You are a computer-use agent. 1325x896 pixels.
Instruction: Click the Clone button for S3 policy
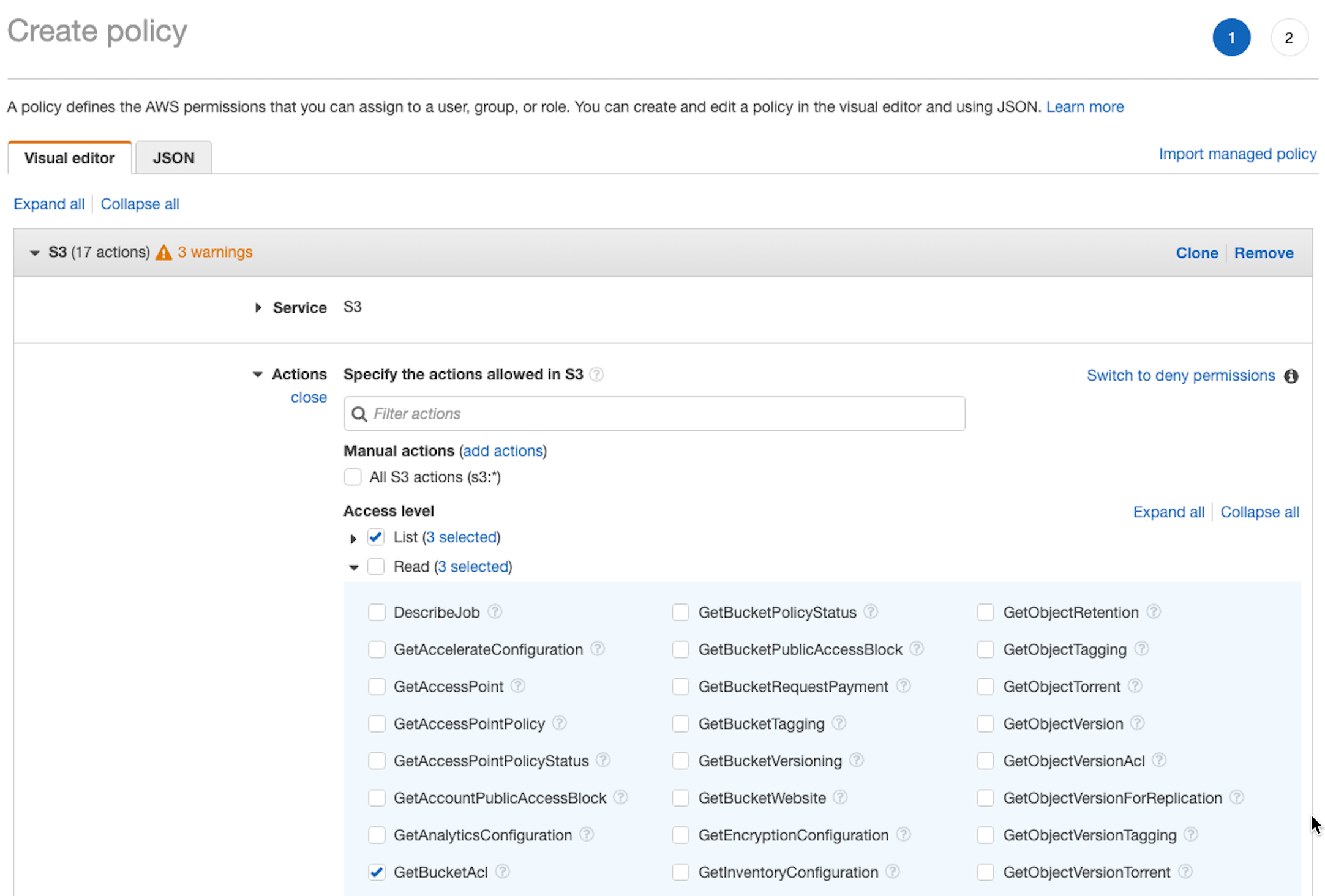click(1196, 253)
